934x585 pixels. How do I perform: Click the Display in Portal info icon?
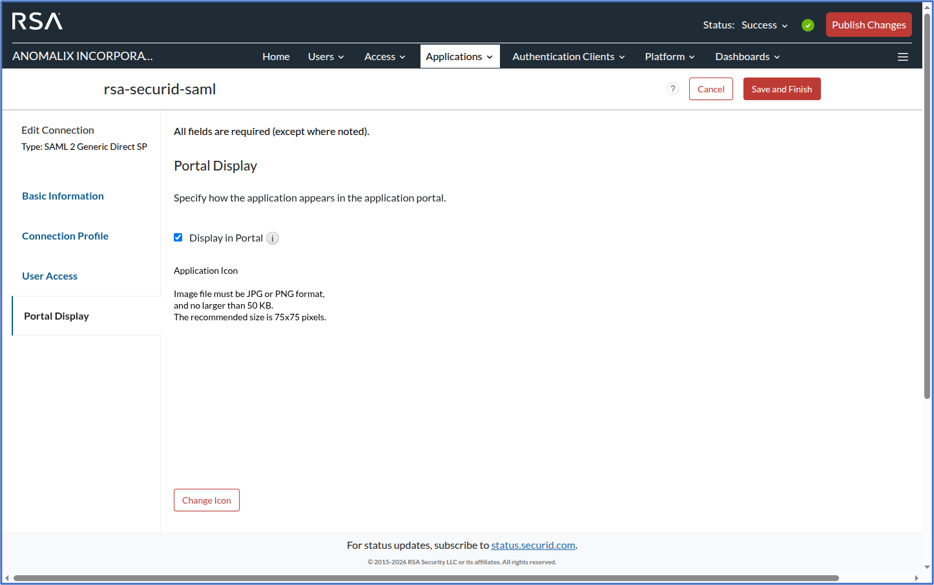(272, 238)
